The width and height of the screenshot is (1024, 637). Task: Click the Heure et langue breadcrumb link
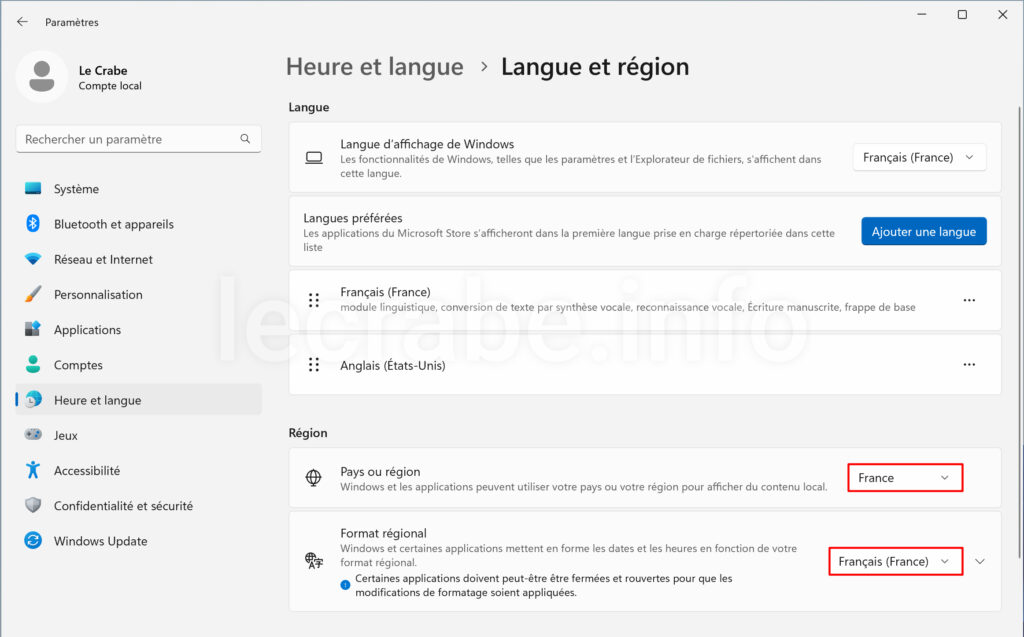(375, 67)
